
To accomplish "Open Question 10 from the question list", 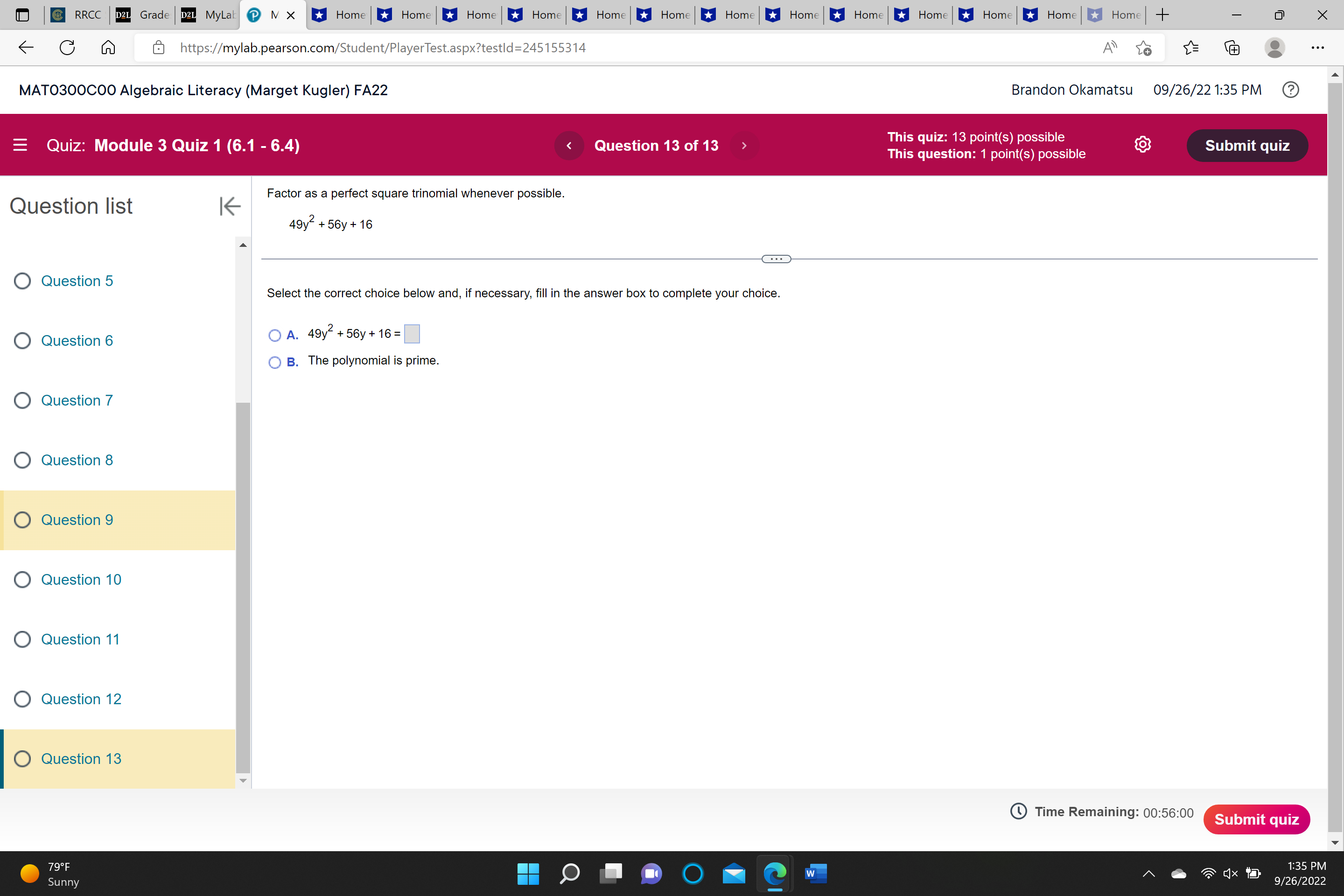I will [81, 580].
